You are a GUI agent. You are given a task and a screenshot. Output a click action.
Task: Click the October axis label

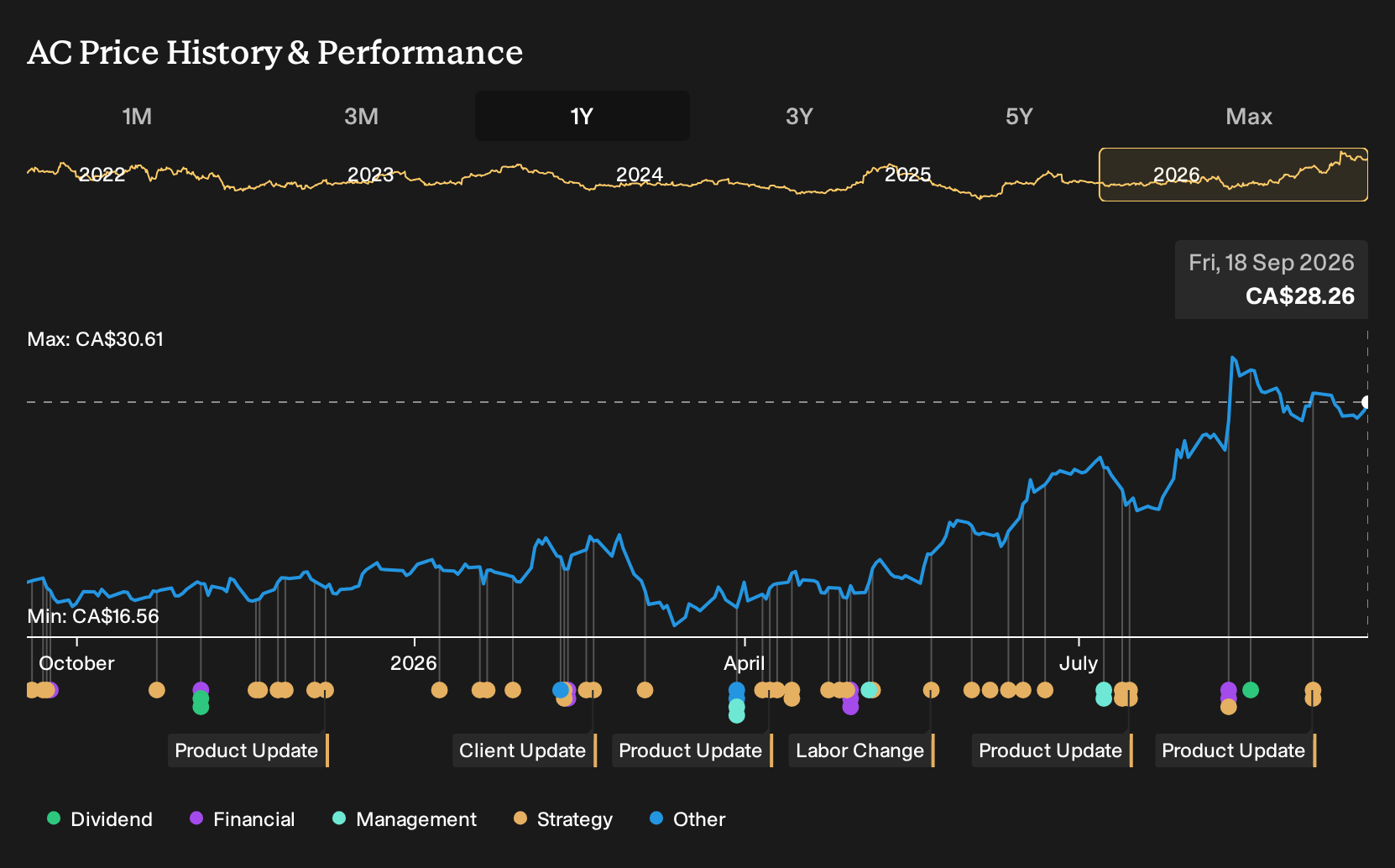coord(76,663)
